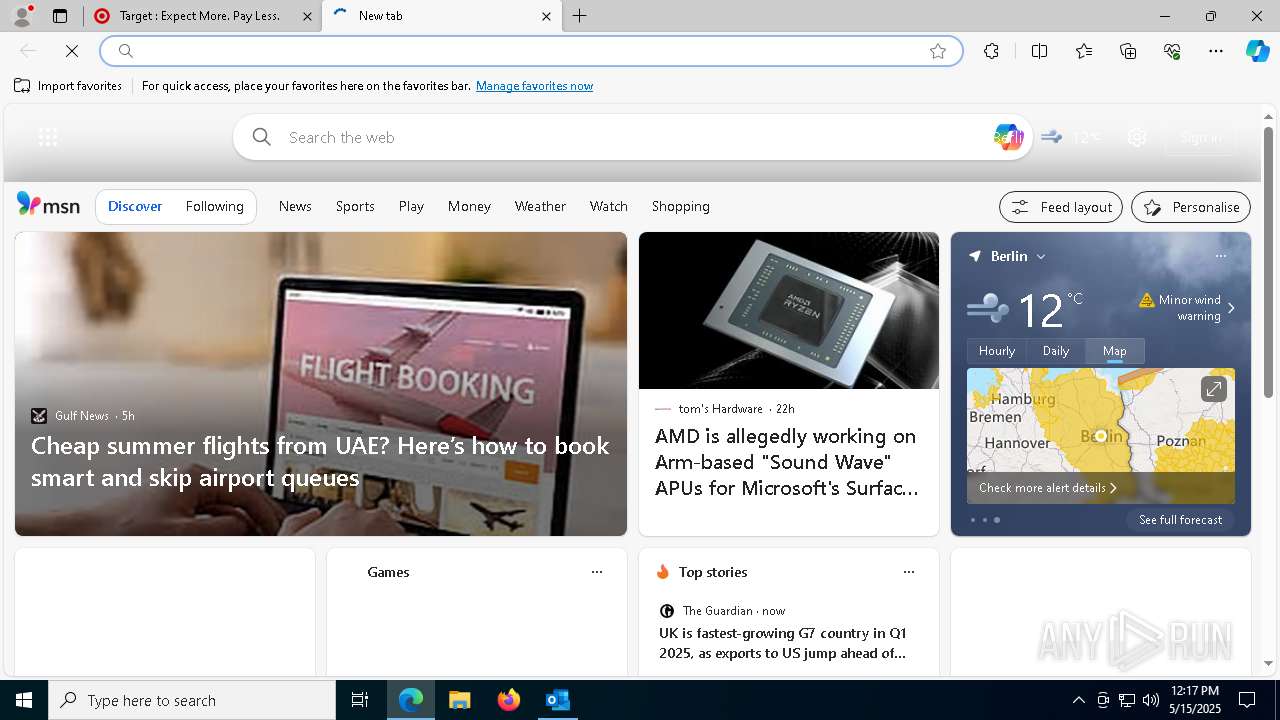1280x720 pixels.
Task: Open the browser profile icon
Action: coord(22,16)
